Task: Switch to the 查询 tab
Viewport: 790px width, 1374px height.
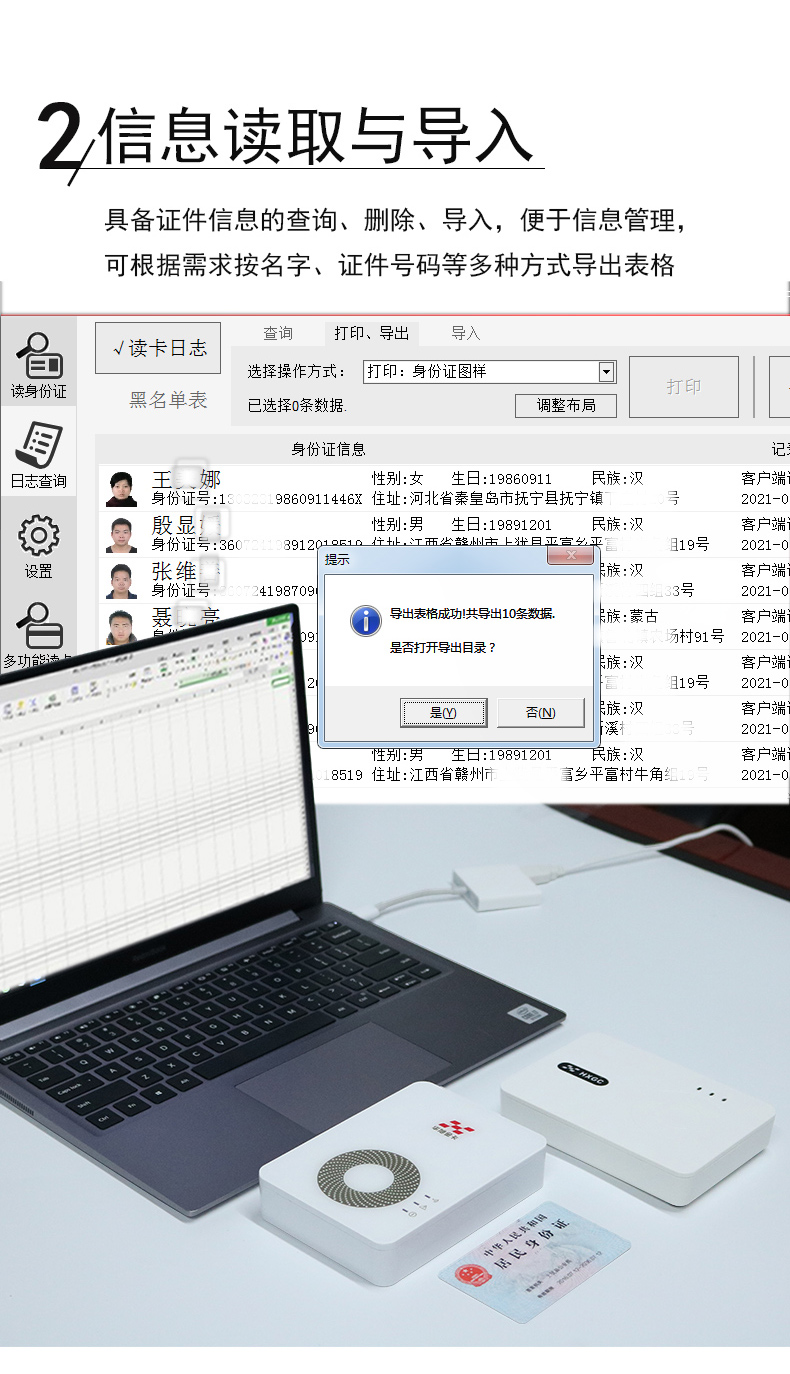Action: tap(278, 333)
